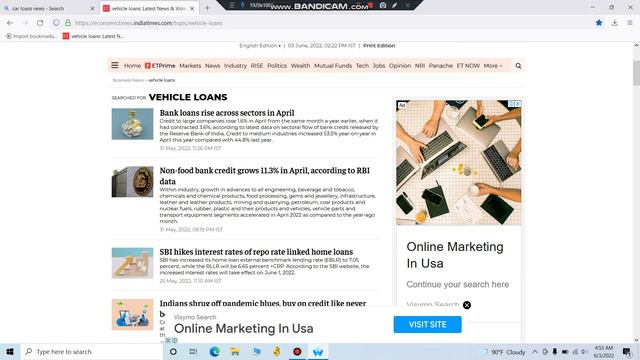The height and width of the screenshot is (360, 640).
Task: Click the RBI emblem article thumbnail
Action: [x=132, y=182]
